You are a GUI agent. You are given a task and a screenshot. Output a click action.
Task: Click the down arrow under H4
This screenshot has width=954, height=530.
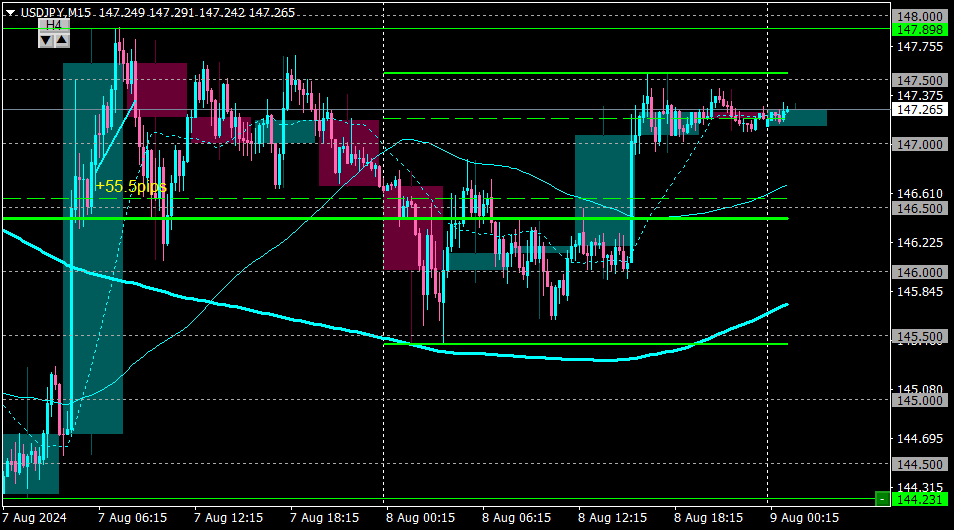46,40
